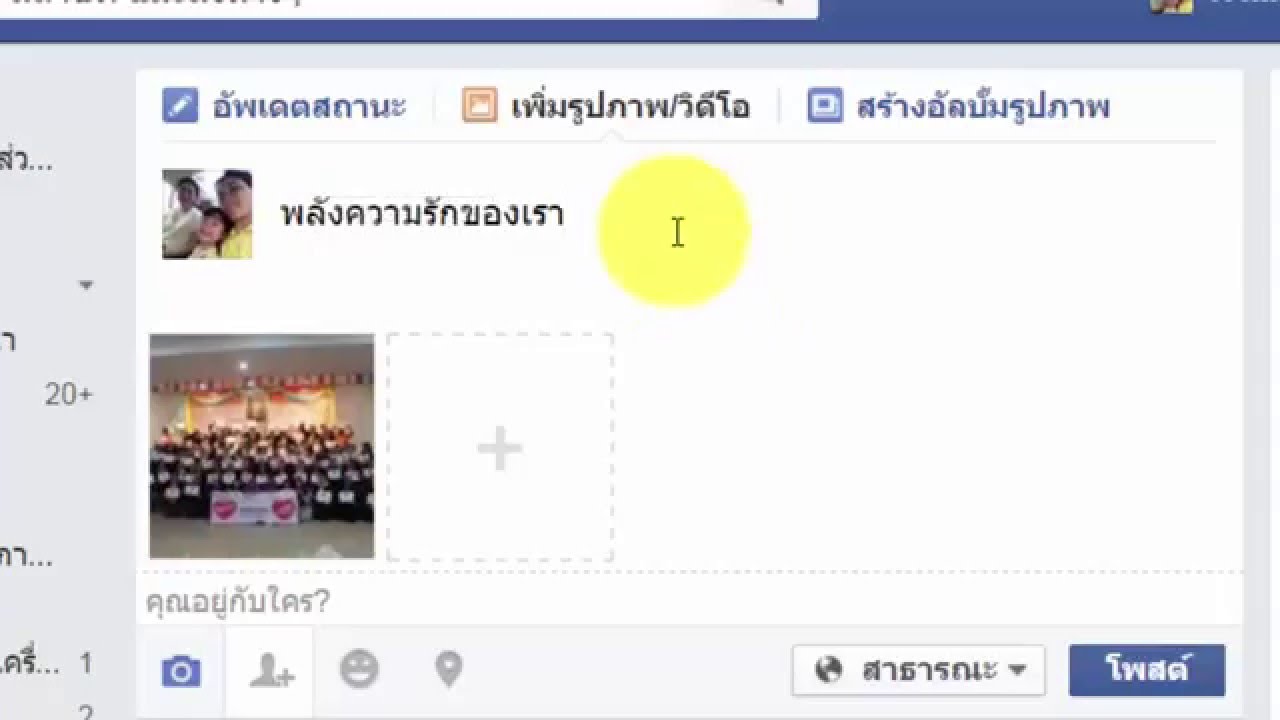Image resolution: width=1280 pixels, height=720 pixels.
Task: Add a location with the pin icon
Action: [449, 669]
